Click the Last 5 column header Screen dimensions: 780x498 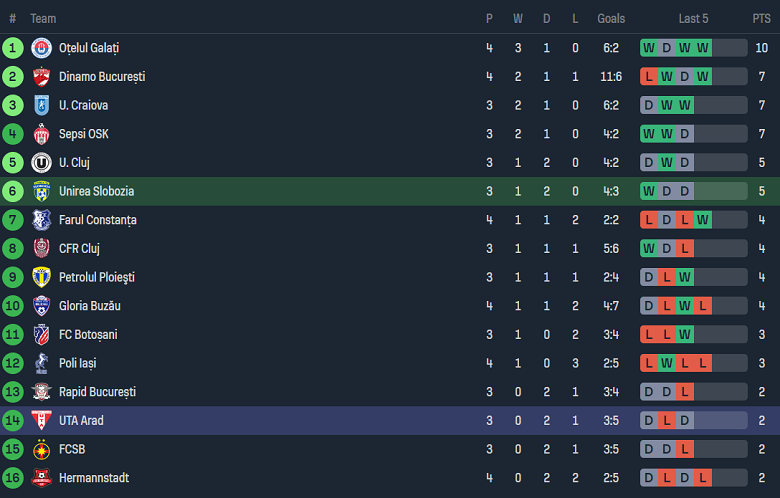(x=693, y=18)
